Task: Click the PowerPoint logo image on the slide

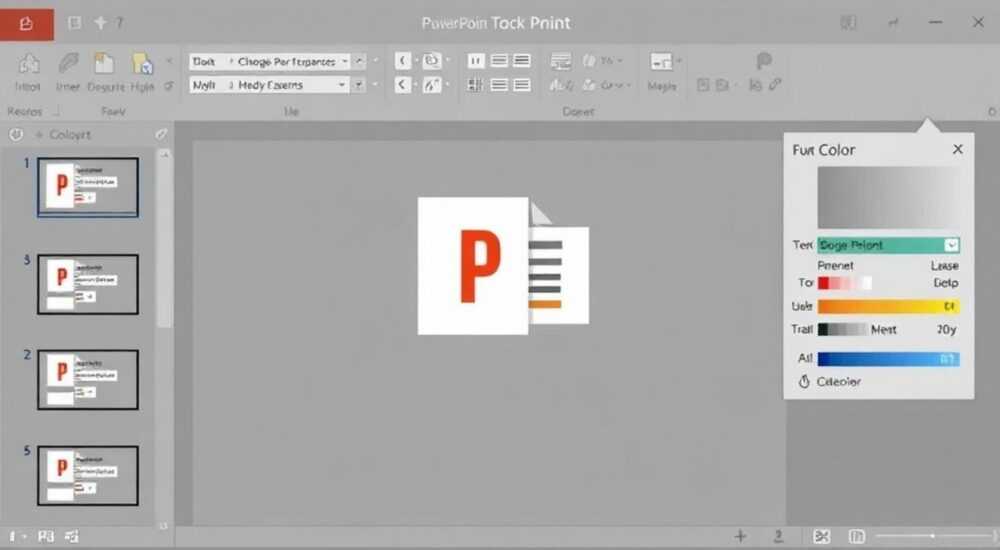Action: pos(503,265)
